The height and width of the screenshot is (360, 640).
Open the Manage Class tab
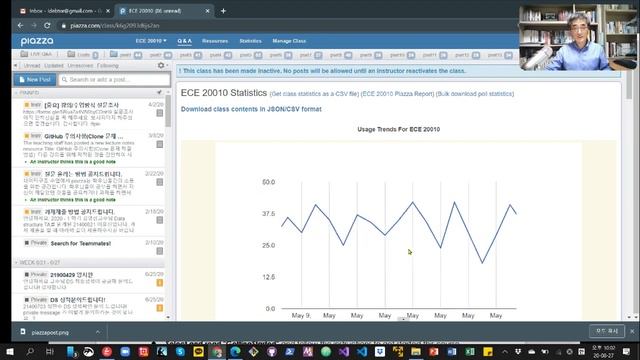tap(289, 41)
